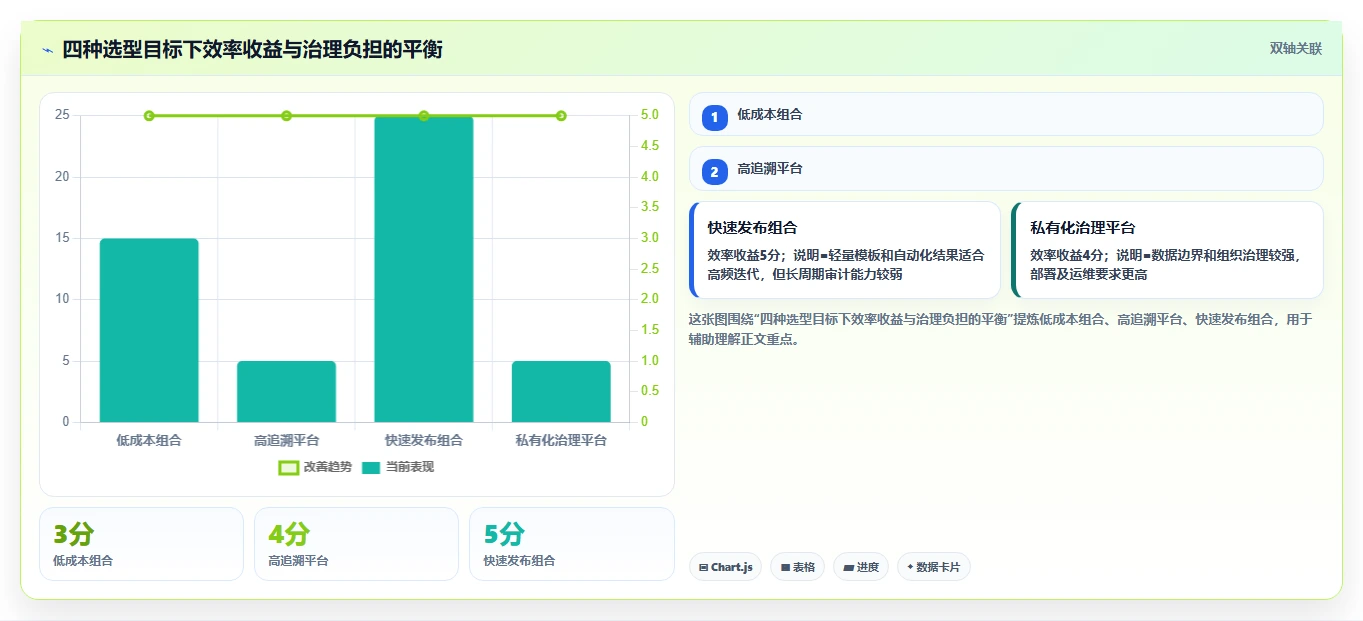
Task: Click the 表格 tag pill
Action: (x=797, y=567)
